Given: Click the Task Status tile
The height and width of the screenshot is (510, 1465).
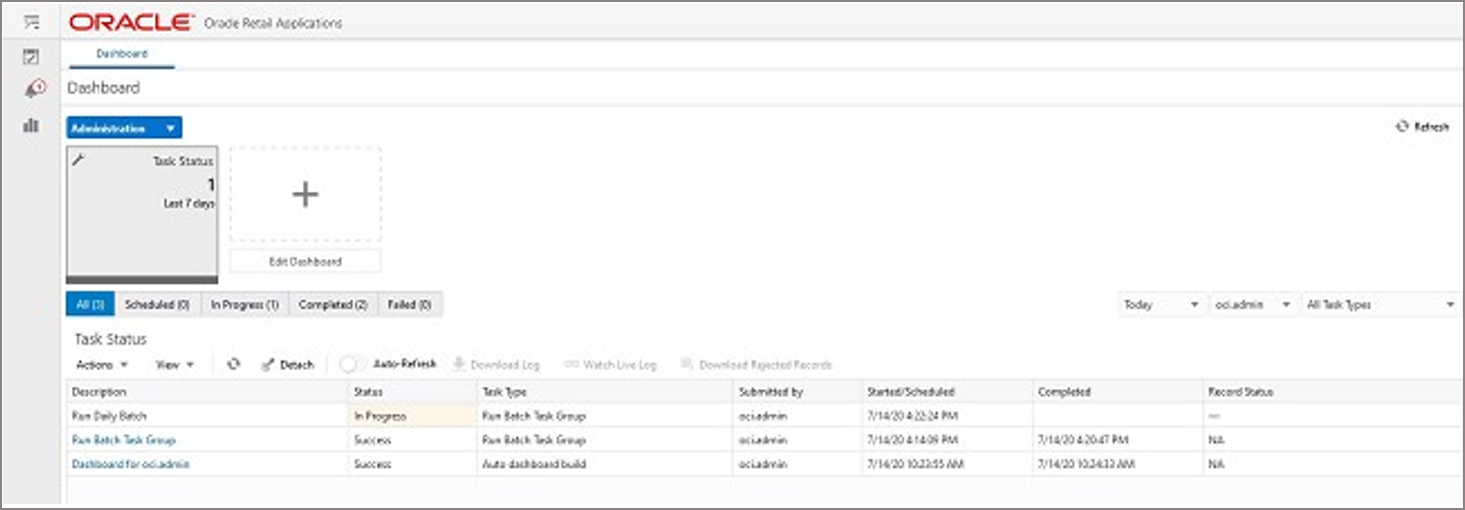Looking at the screenshot, I should coord(141,214).
